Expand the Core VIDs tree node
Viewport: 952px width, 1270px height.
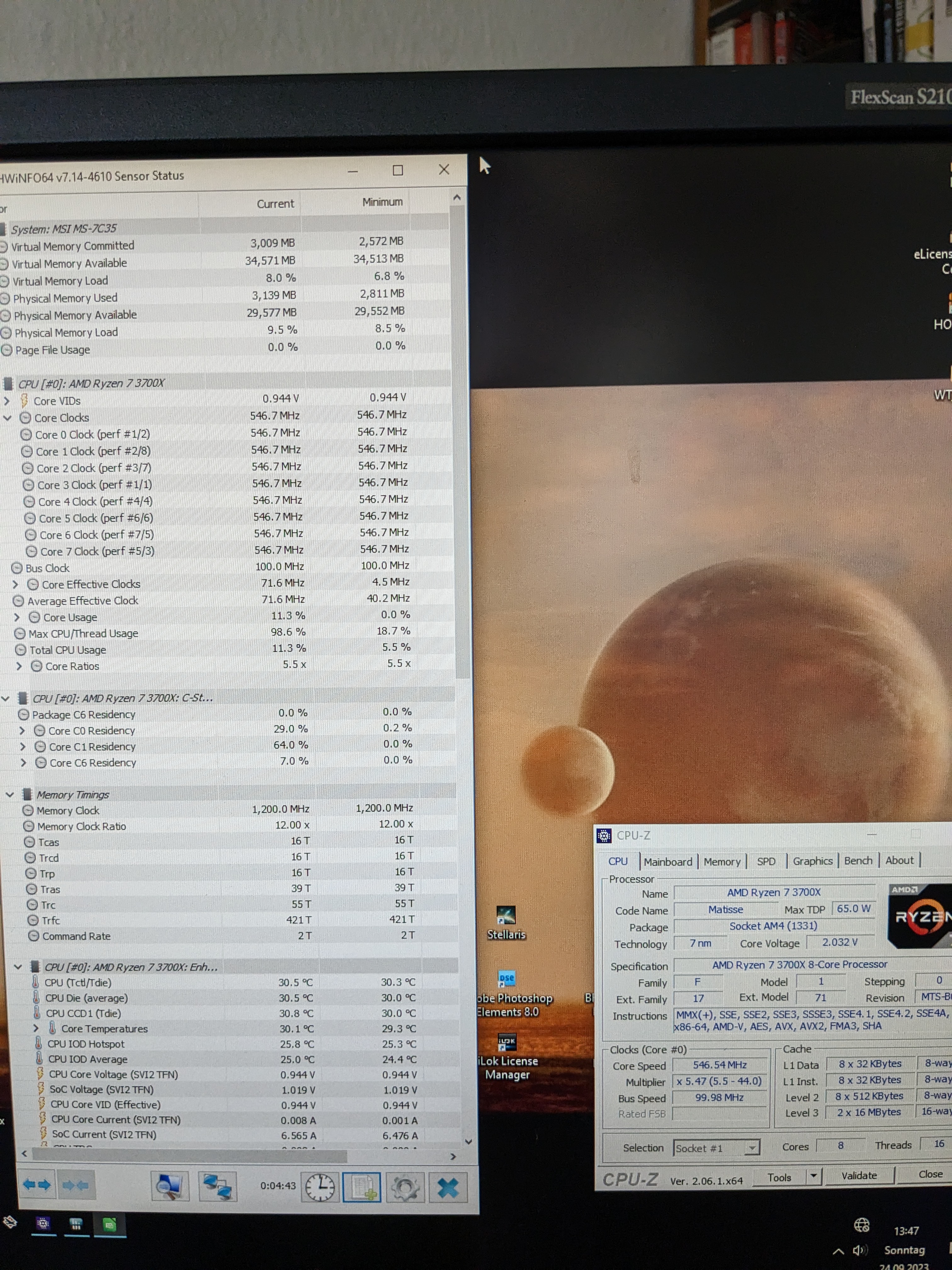click(x=7, y=401)
